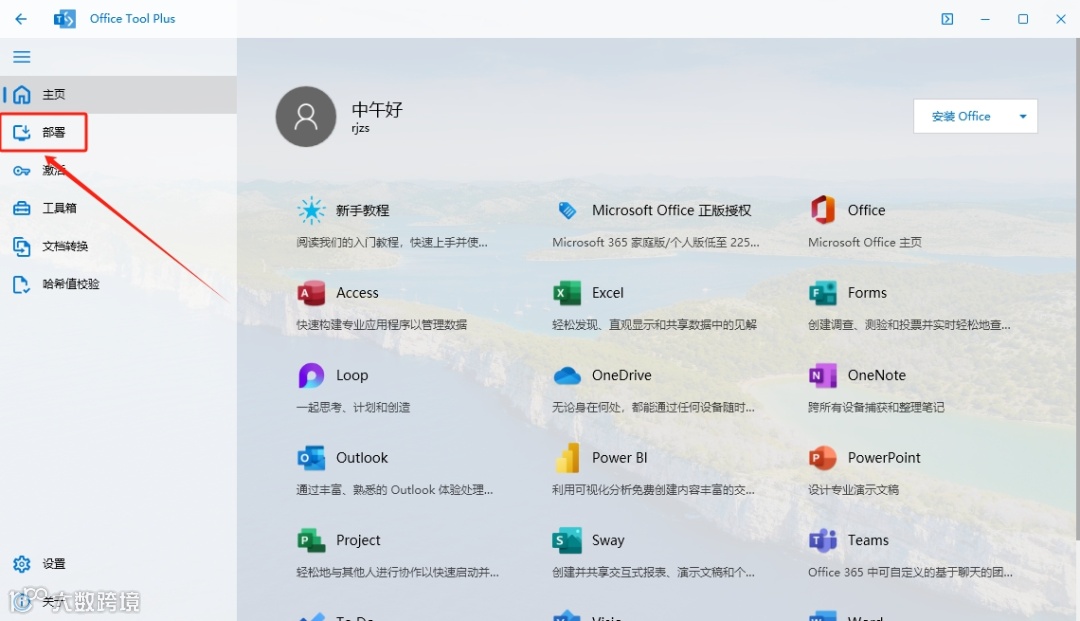Viewport: 1080px width, 621px height.
Task: Click text '快速构建专业应用程序以管理数据'
Action: tap(382, 324)
